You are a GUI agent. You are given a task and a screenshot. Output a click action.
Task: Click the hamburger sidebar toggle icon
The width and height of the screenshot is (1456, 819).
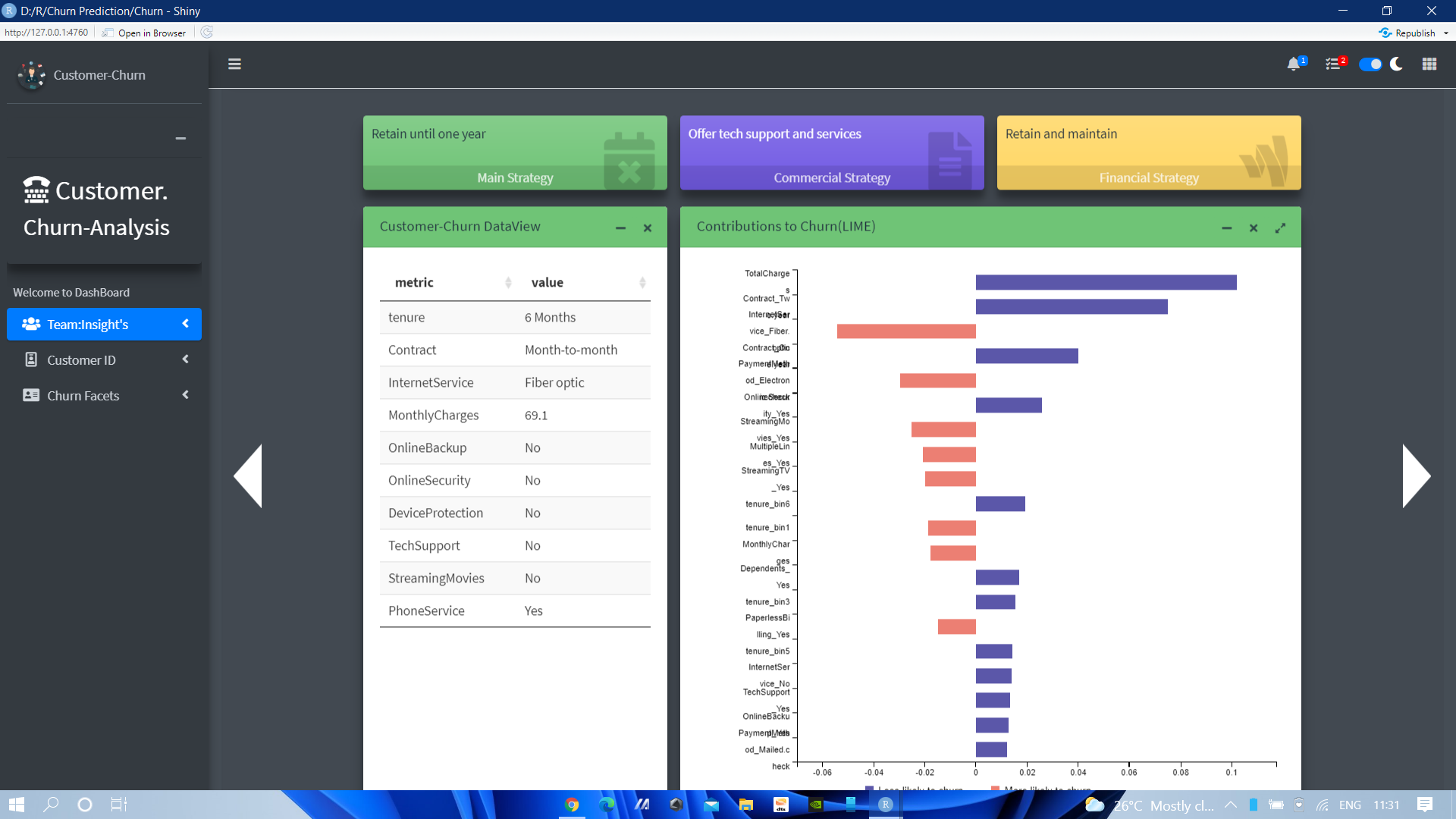click(234, 64)
